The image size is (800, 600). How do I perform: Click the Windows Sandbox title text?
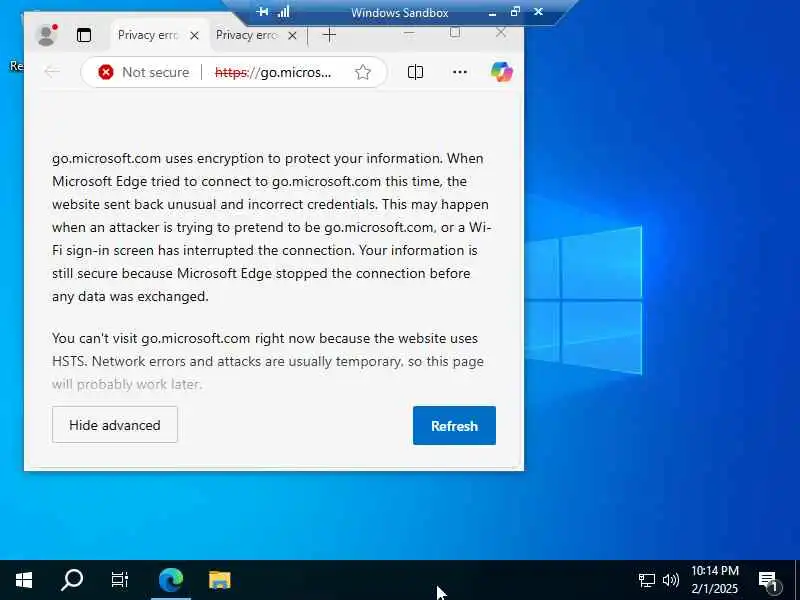click(x=399, y=13)
